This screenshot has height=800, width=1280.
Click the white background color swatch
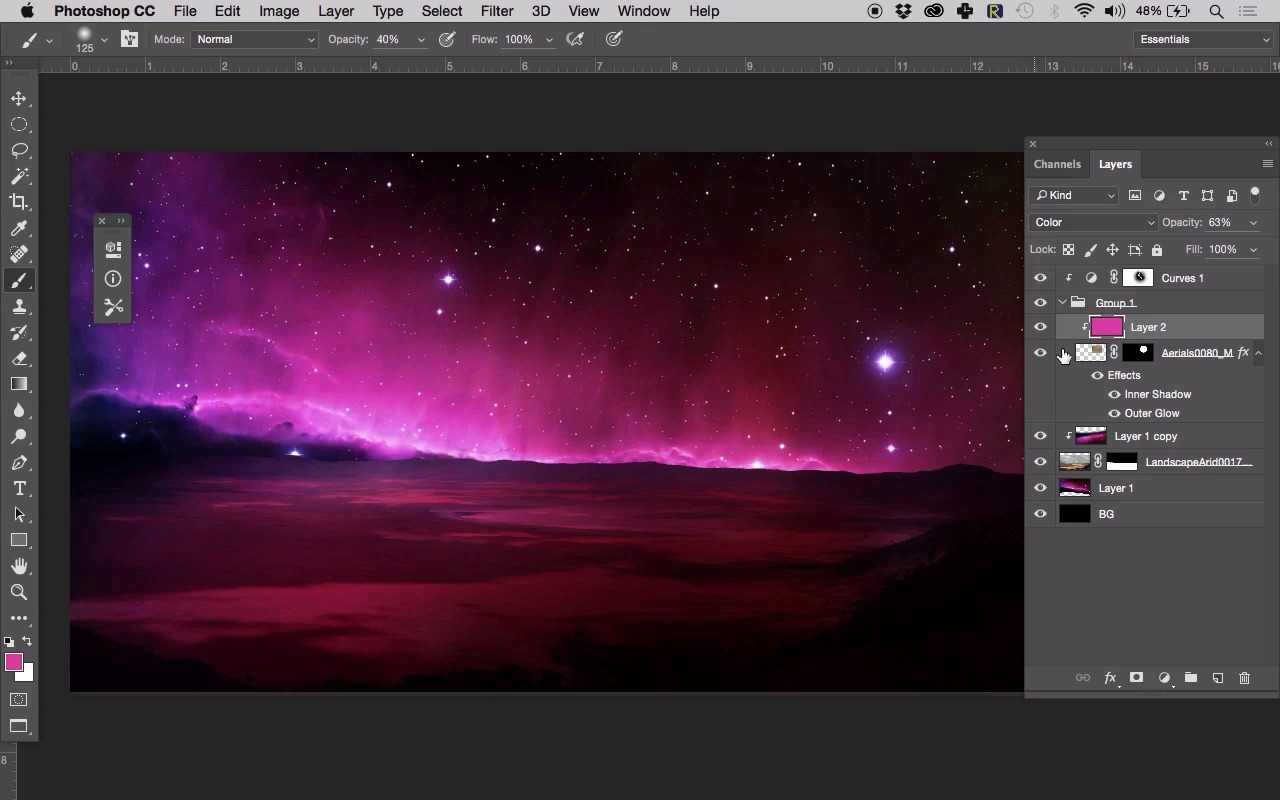point(28,674)
